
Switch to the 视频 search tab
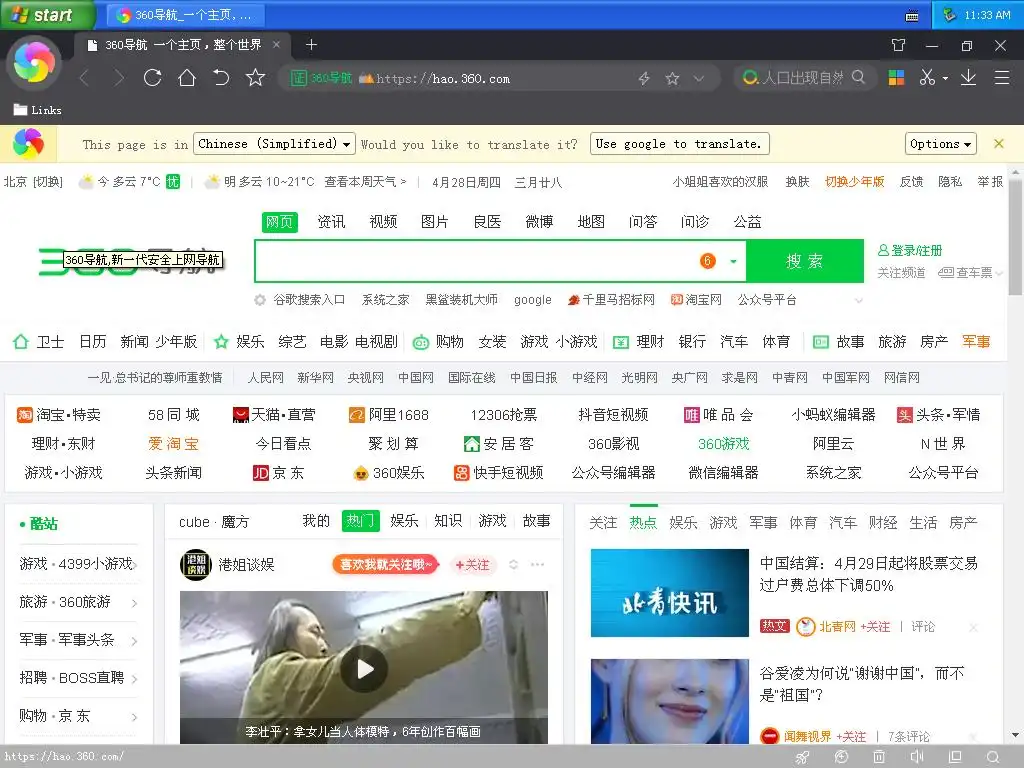(x=383, y=222)
